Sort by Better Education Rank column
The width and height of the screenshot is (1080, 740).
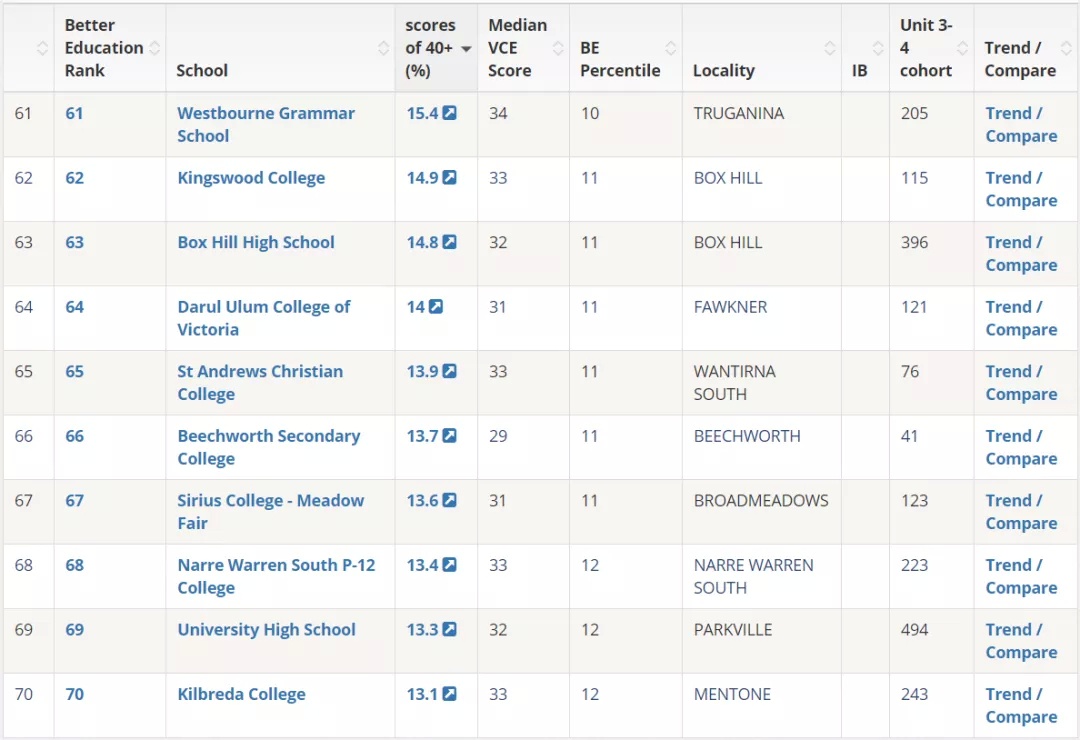[x=155, y=48]
